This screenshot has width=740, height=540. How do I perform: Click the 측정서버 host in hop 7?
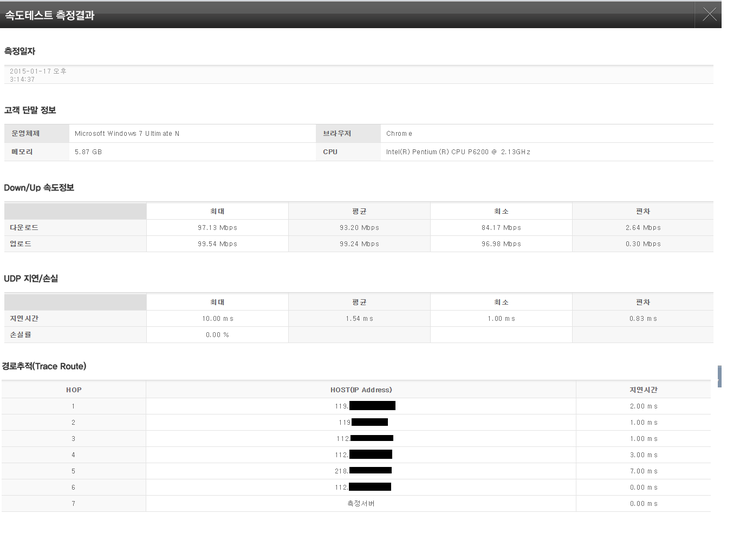click(x=361, y=504)
